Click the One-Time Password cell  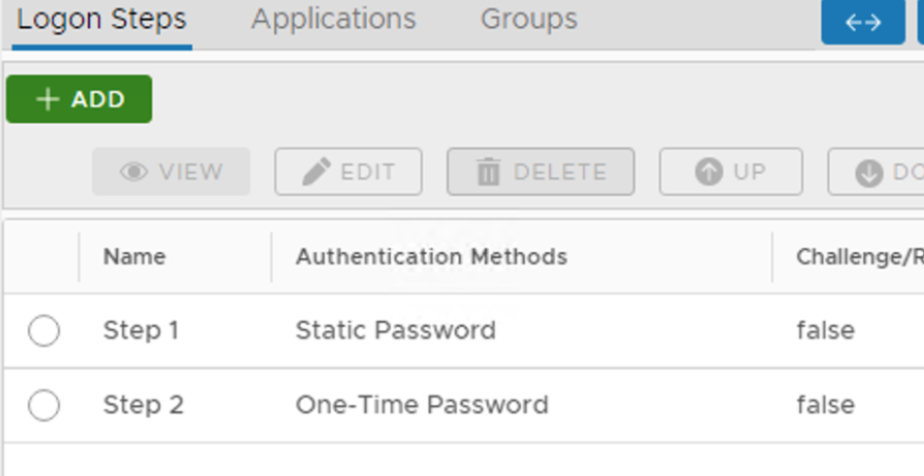coord(421,405)
